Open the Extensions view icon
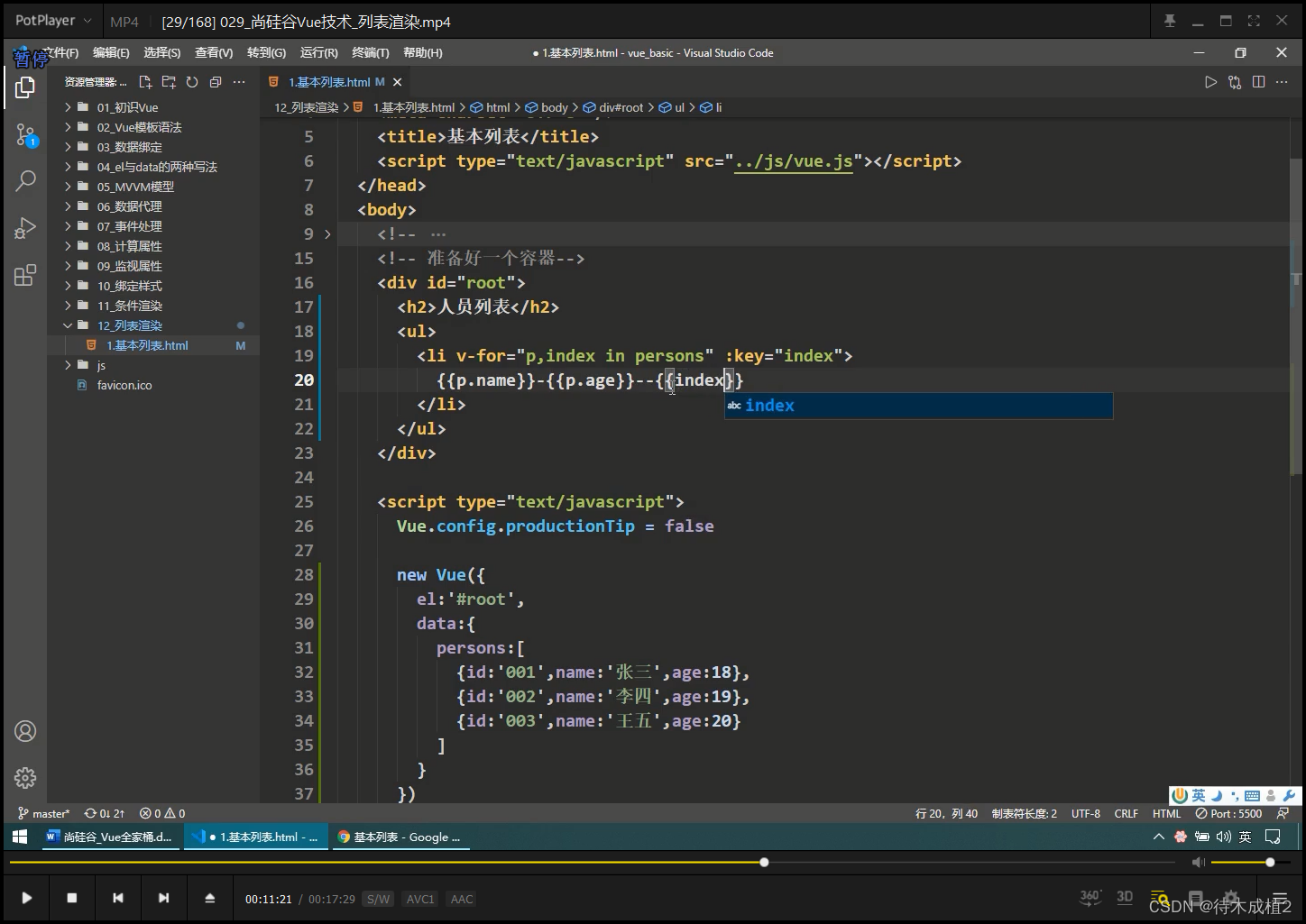 pyautogui.click(x=25, y=275)
